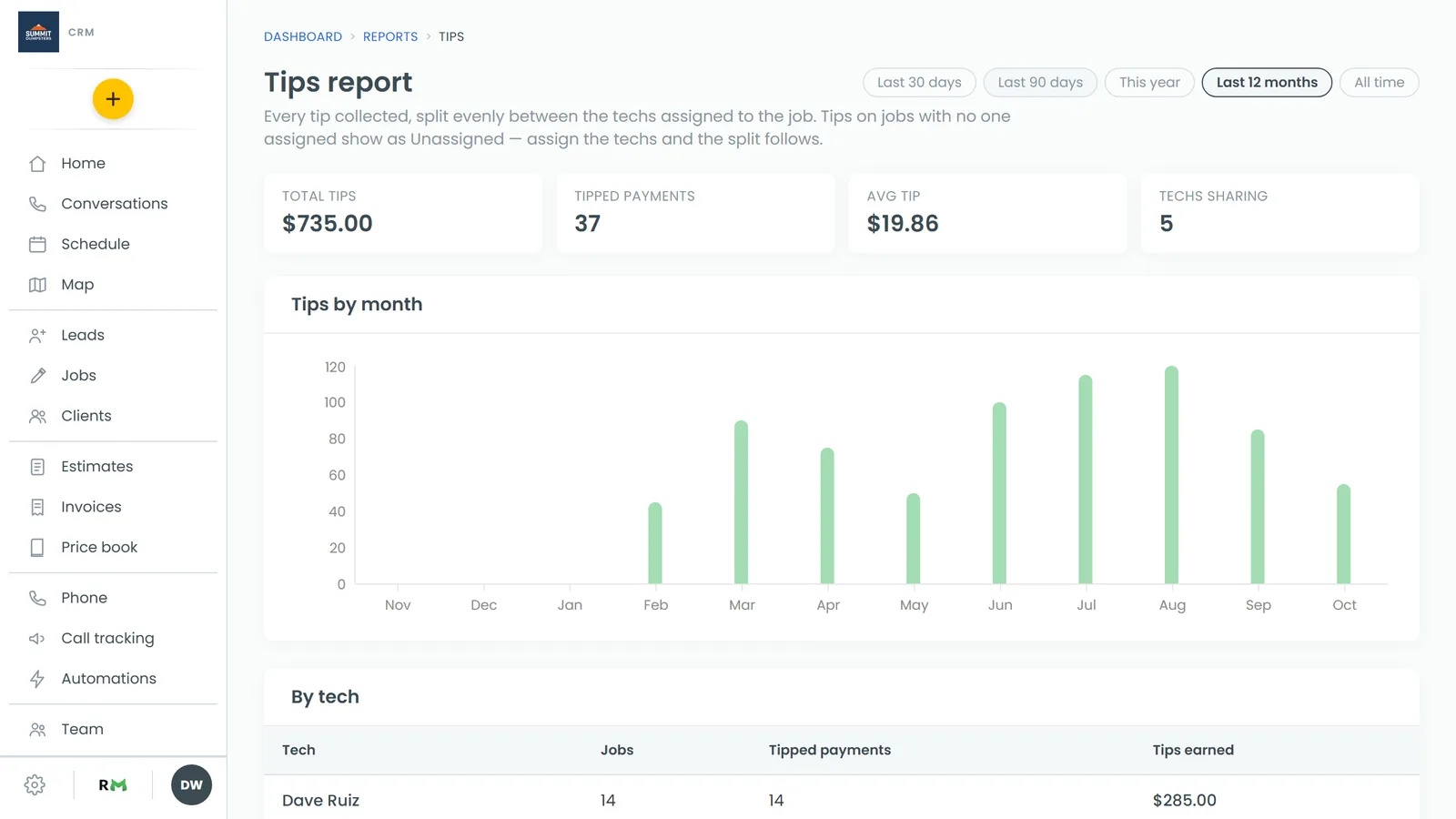The height and width of the screenshot is (819, 1456).
Task: Click the Tips earned column header
Action: [x=1193, y=750]
